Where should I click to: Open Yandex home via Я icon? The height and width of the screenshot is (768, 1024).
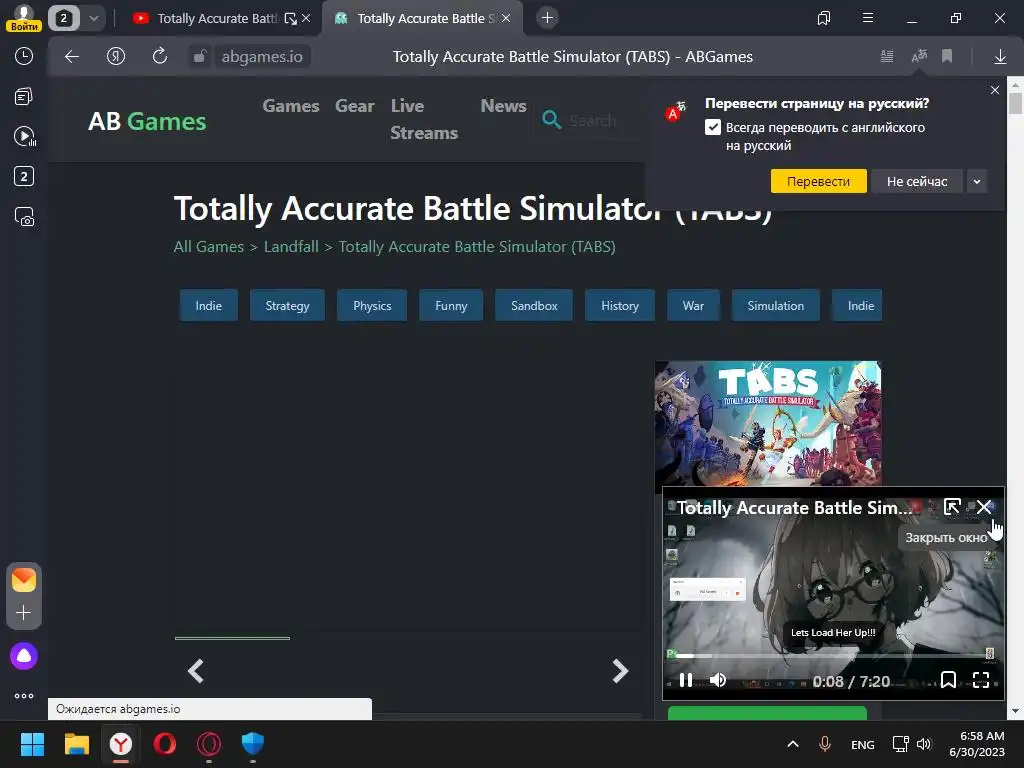[116, 57]
